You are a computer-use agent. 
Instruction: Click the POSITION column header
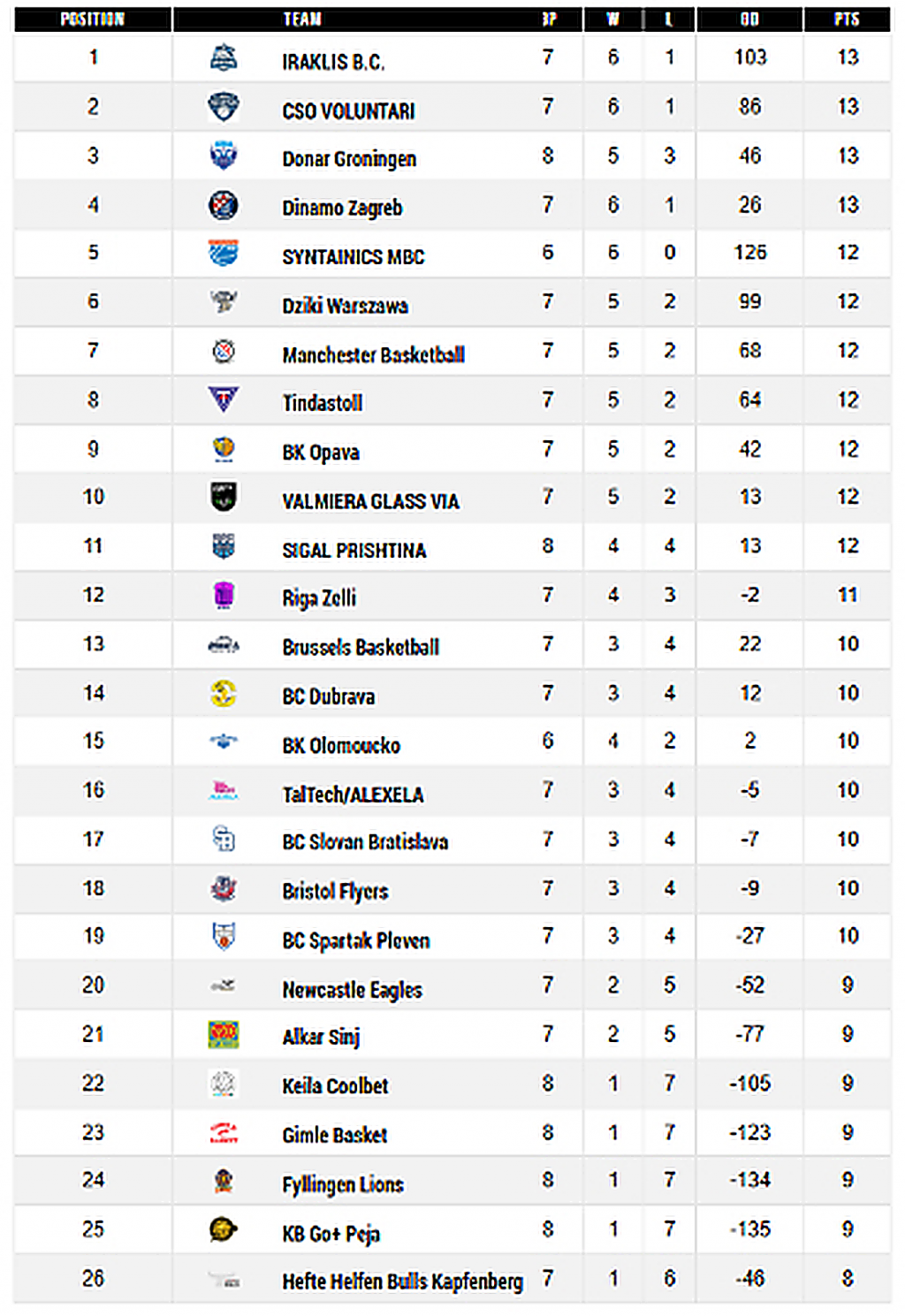(93, 19)
